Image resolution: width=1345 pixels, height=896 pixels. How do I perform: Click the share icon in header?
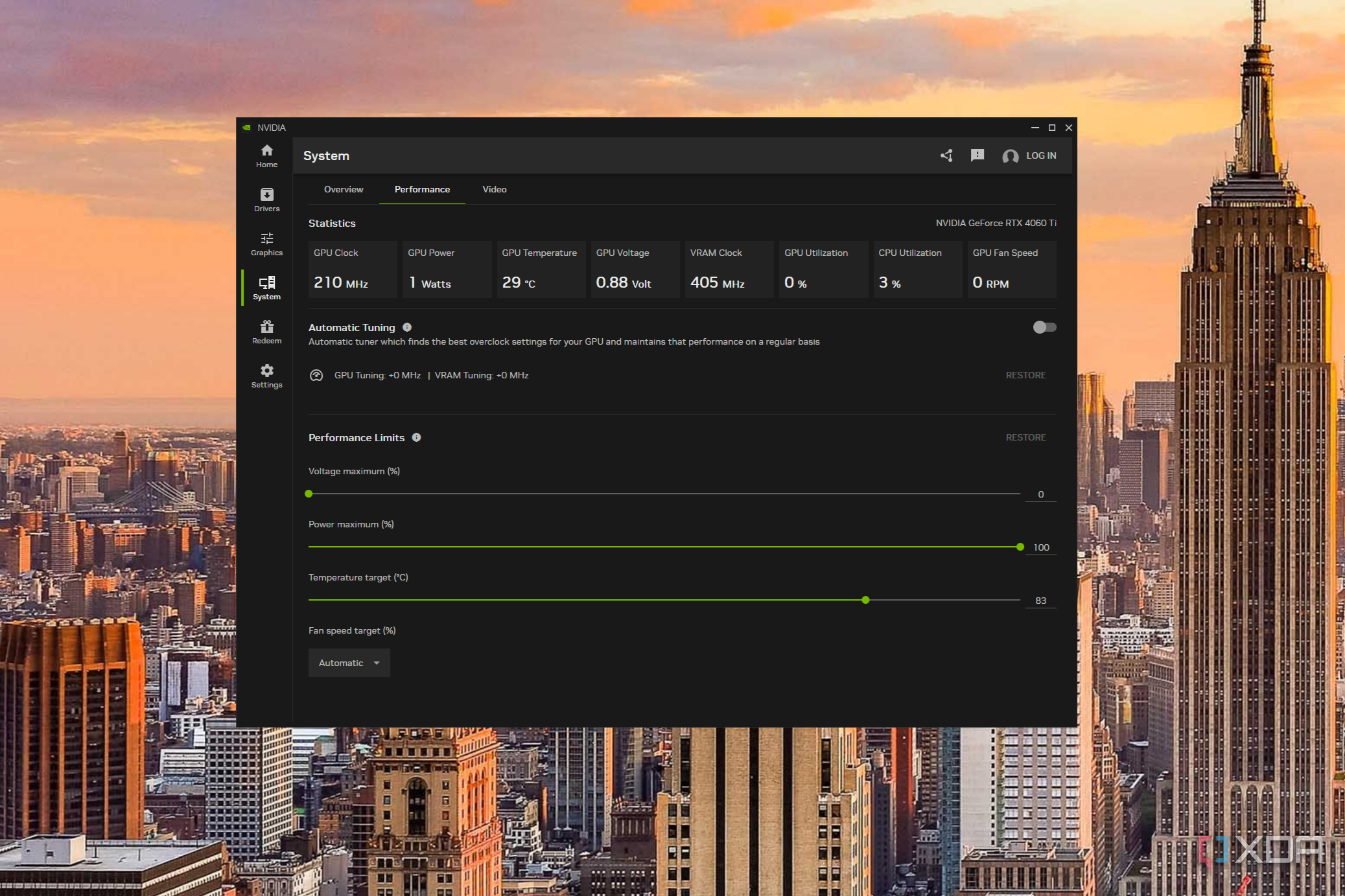coord(947,155)
